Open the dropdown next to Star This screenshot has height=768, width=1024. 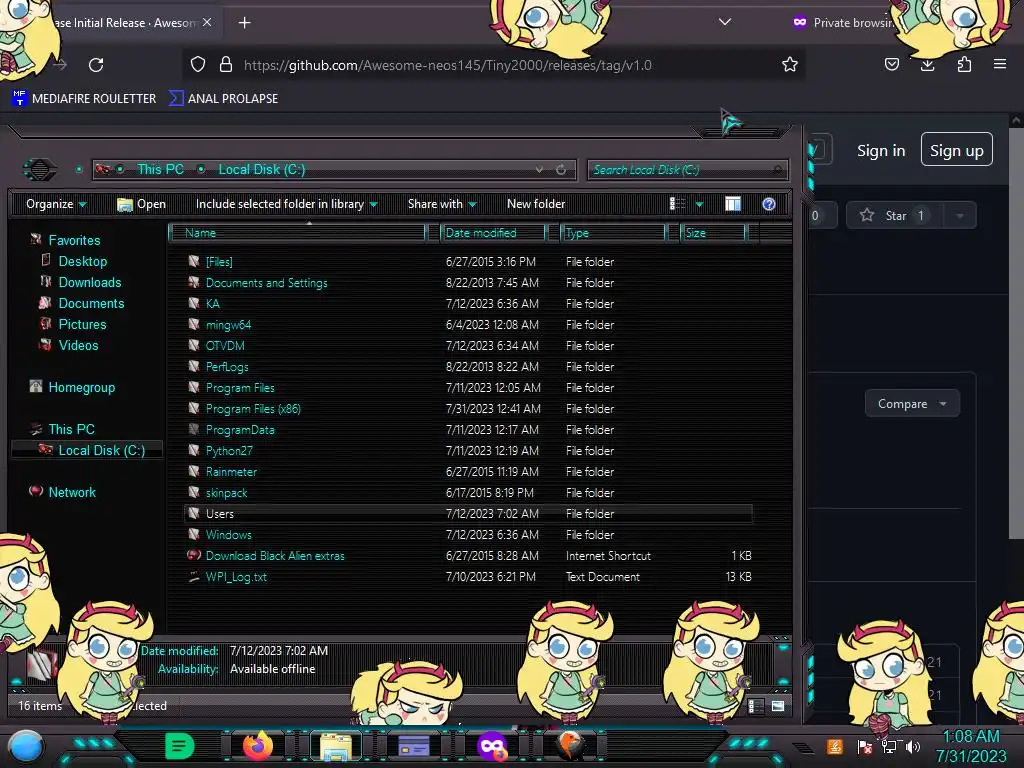coord(959,216)
